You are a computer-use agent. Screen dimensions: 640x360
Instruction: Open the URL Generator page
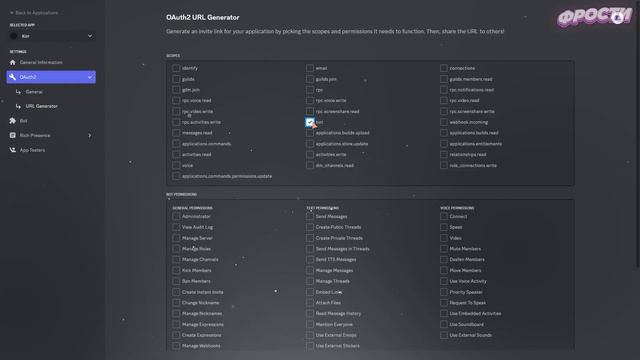[42, 106]
